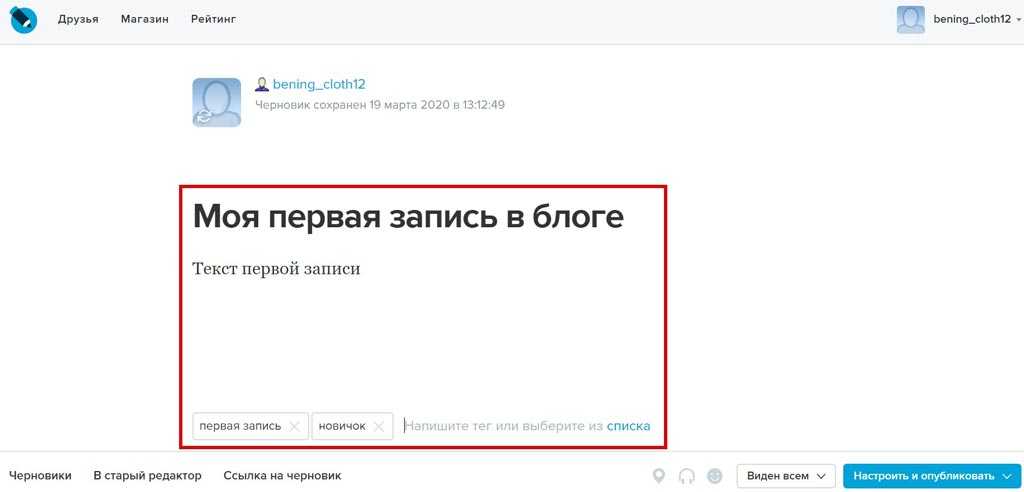Go to 'Магазин' in the top navigation
The height and width of the screenshot is (492, 1024).
pos(144,19)
